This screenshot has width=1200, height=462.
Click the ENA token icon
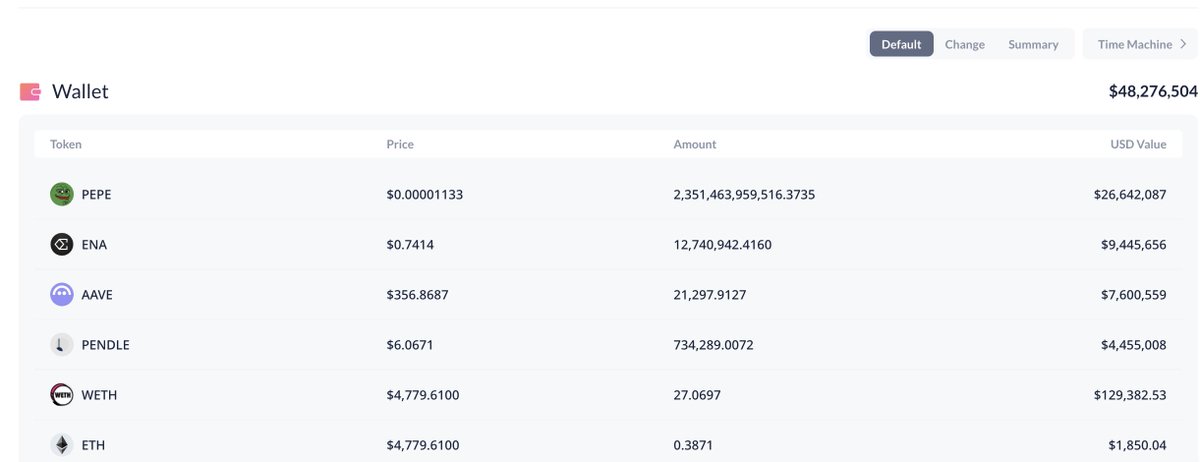(x=62, y=244)
